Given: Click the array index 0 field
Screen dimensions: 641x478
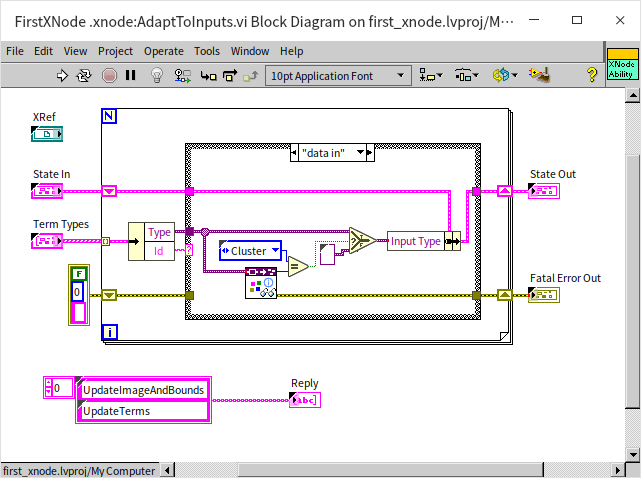Looking at the screenshot, I should click(x=59, y=388).
